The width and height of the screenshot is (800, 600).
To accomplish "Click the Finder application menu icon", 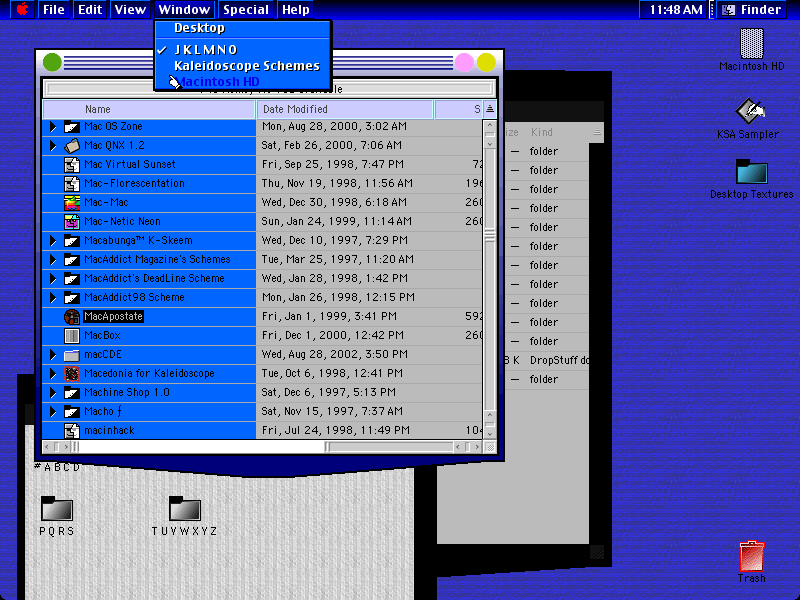I will [x=729, y=9].
